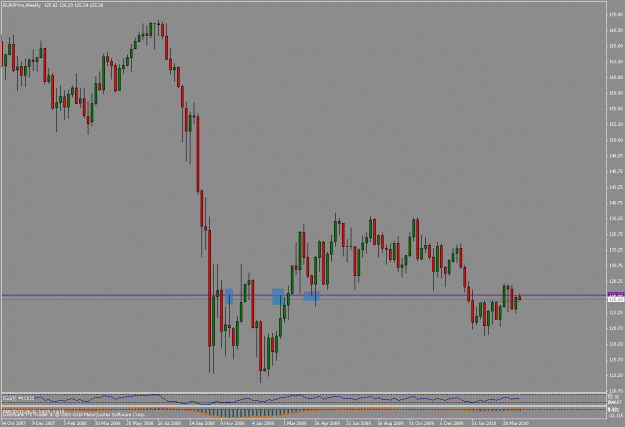Image resolution: width=625 pixels, height=427 pixels.
Task: Click the 140.75 price axis label
Action: click(616, 203)
